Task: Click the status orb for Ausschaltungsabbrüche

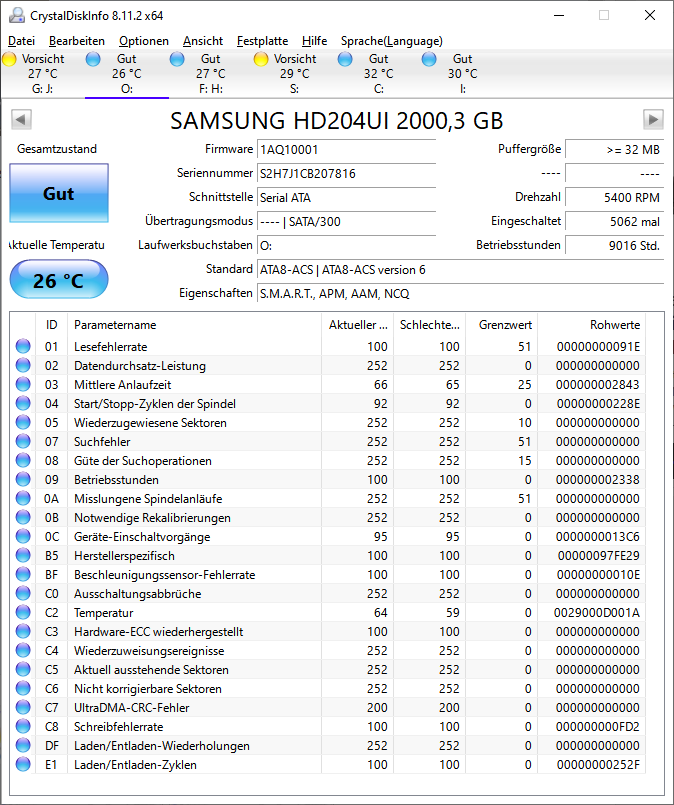Action: pyautogui.click(x=23, y=593)
